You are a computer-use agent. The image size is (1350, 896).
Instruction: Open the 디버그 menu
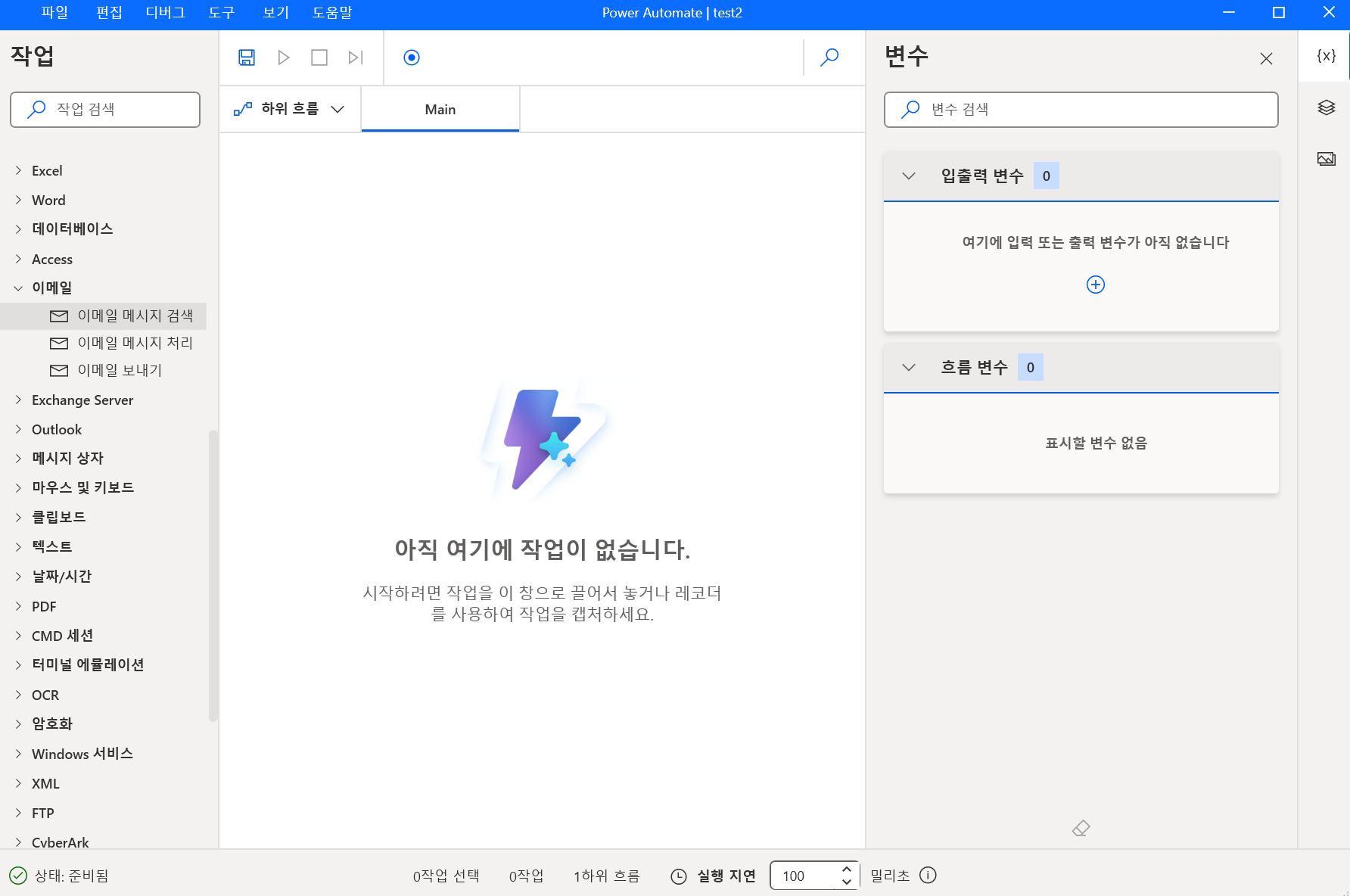[165, 13]
